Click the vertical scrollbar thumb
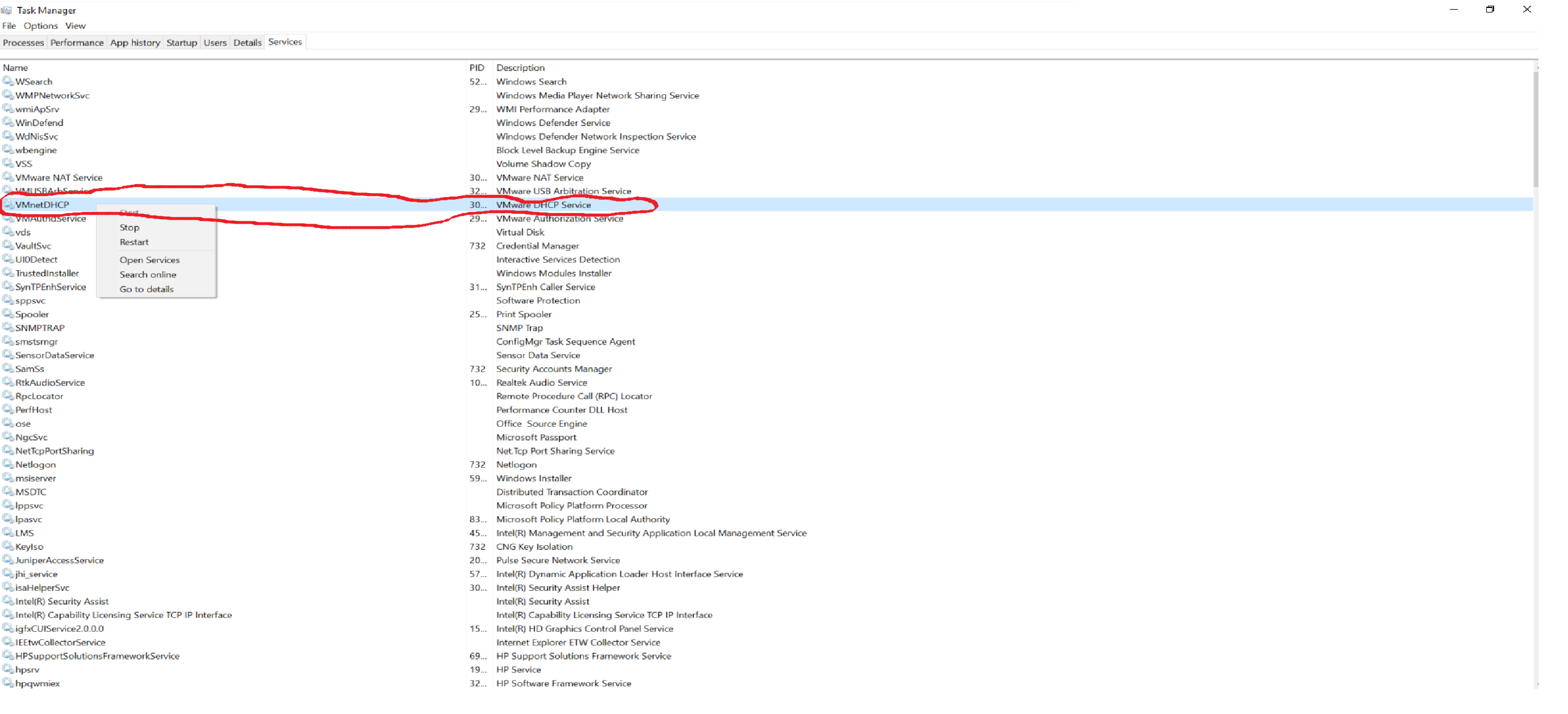Viewport: 1568px width, 714px height. coord(1535,129)
